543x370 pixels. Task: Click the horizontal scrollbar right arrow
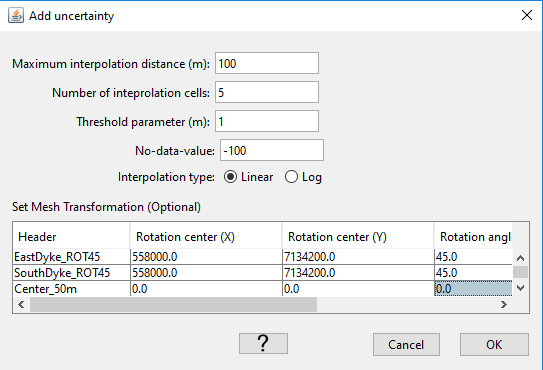[504, 305]
